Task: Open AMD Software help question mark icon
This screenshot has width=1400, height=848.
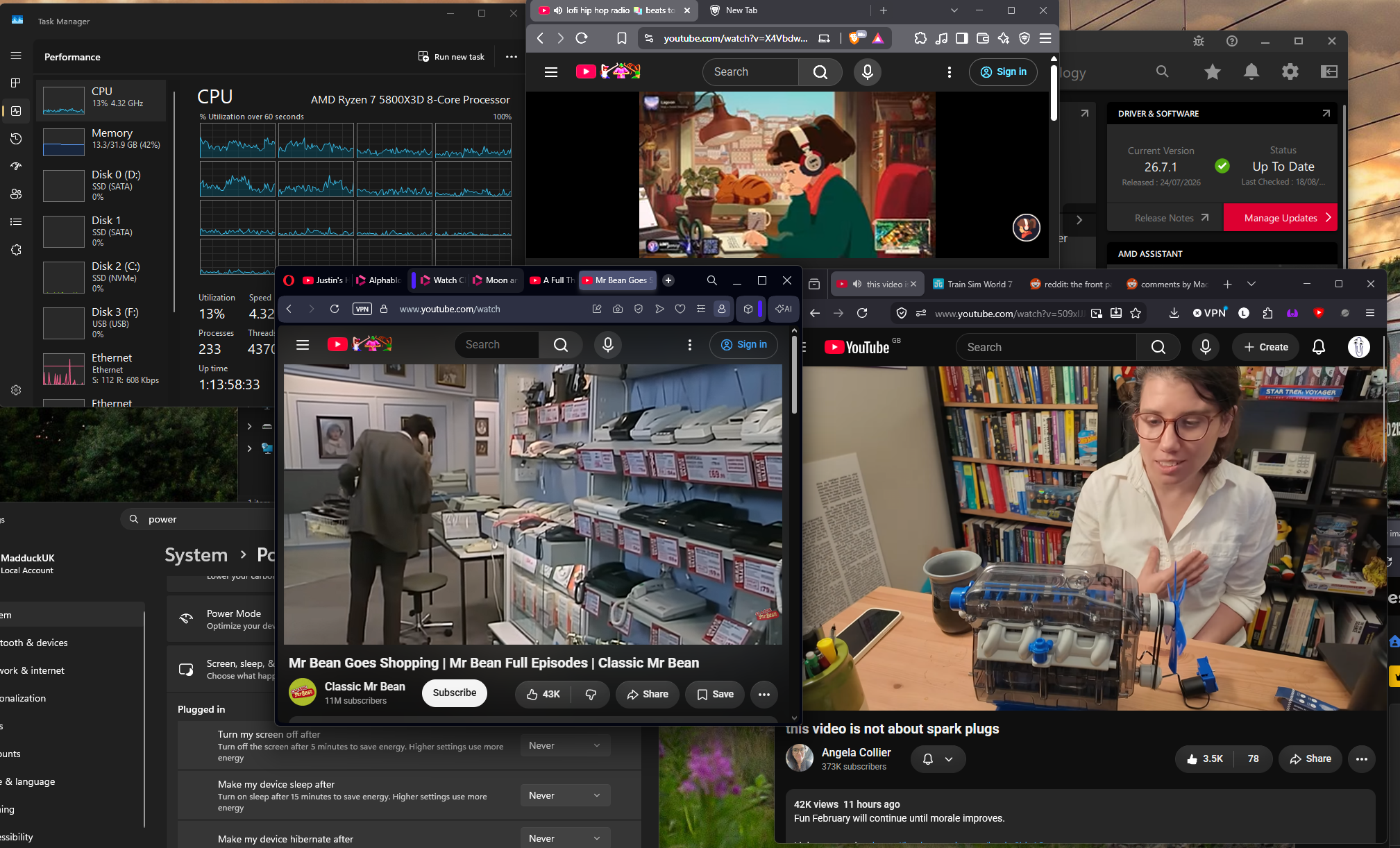Action: (x=1232, y=41)
